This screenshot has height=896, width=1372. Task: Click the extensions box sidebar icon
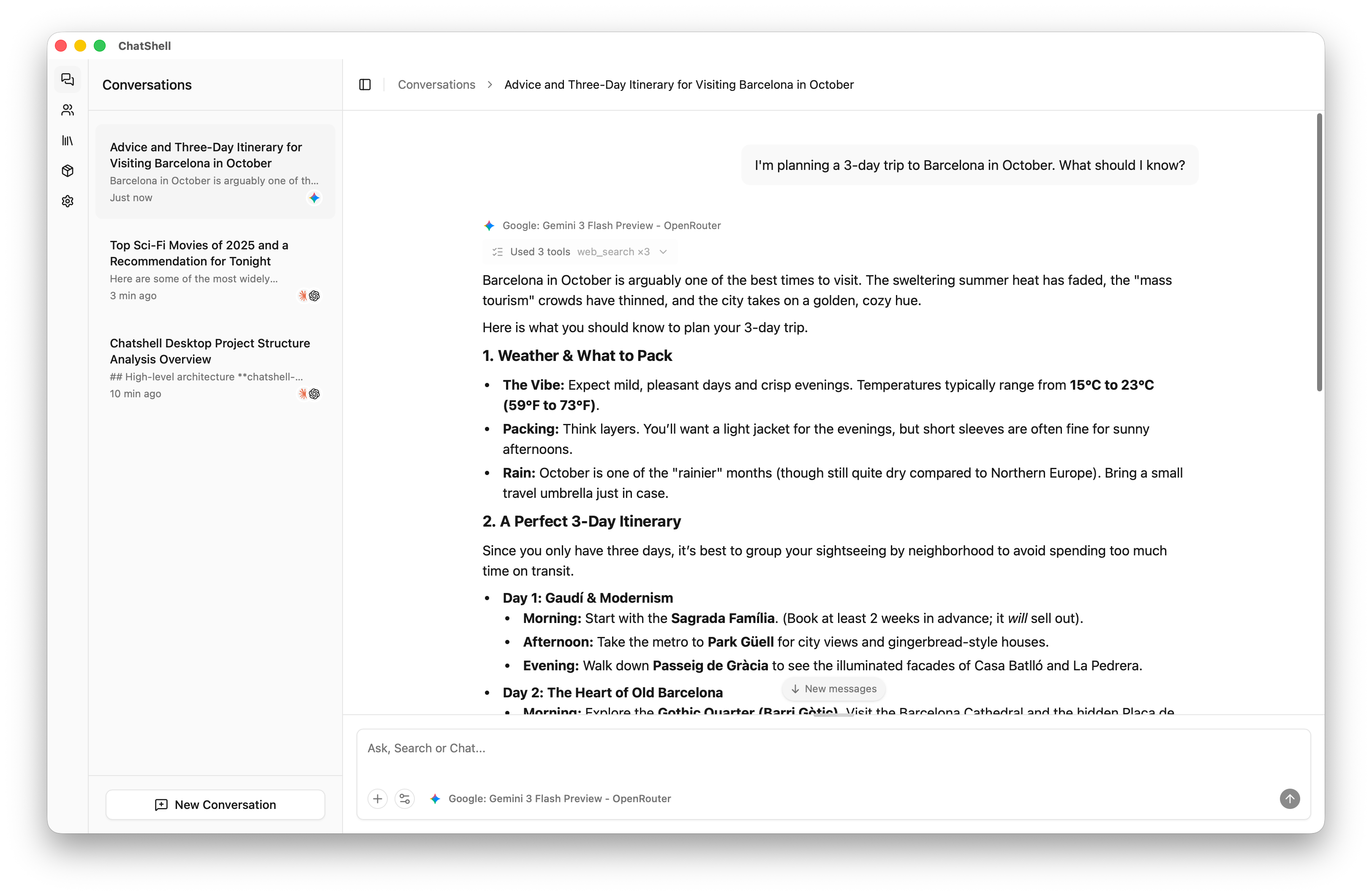68,171
